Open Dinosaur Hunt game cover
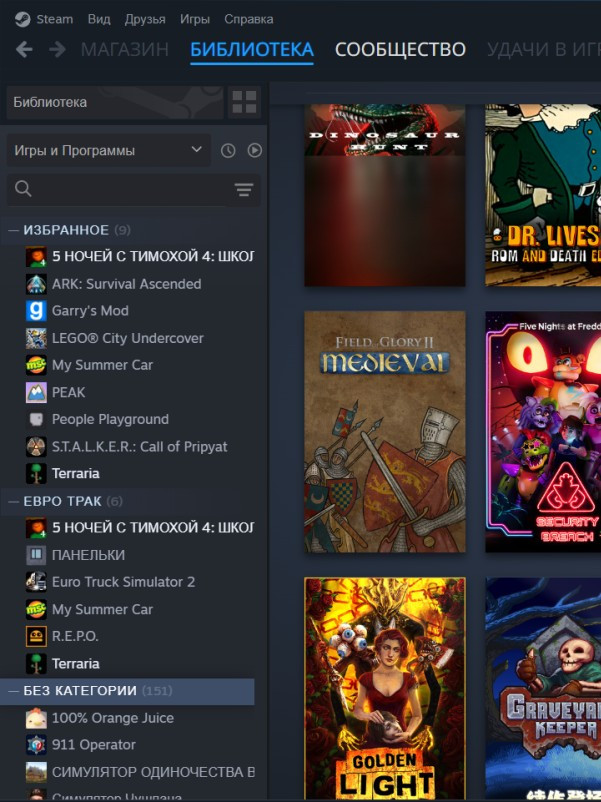Screen dimensions: 601x802 point(385,195)
